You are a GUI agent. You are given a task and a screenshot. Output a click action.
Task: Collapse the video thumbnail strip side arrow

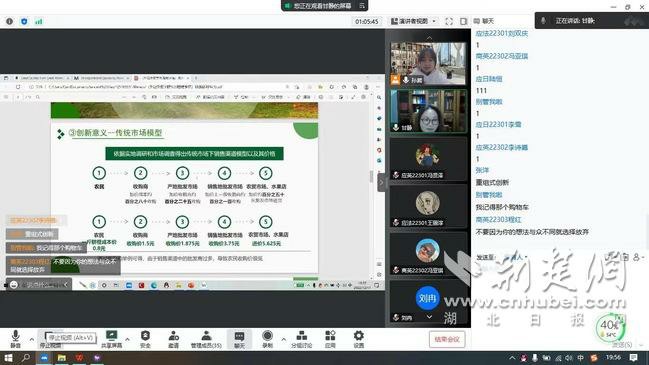point(382,182)
